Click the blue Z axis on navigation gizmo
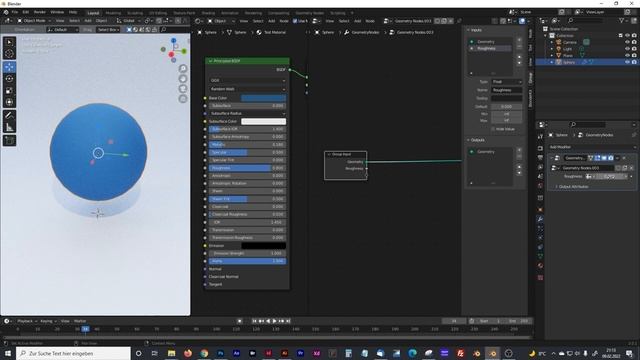The width and height of the screenshot is (640, 360). click(x=173, y=40)
